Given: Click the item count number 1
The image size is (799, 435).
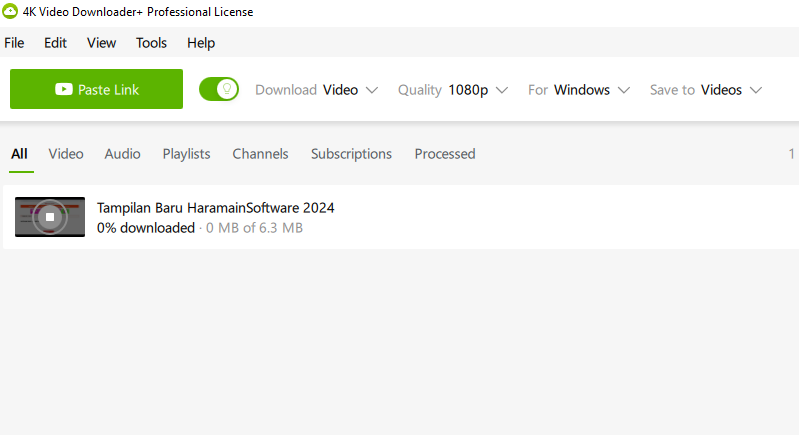Looking at the screenshot, I should (x=791, y=154).
